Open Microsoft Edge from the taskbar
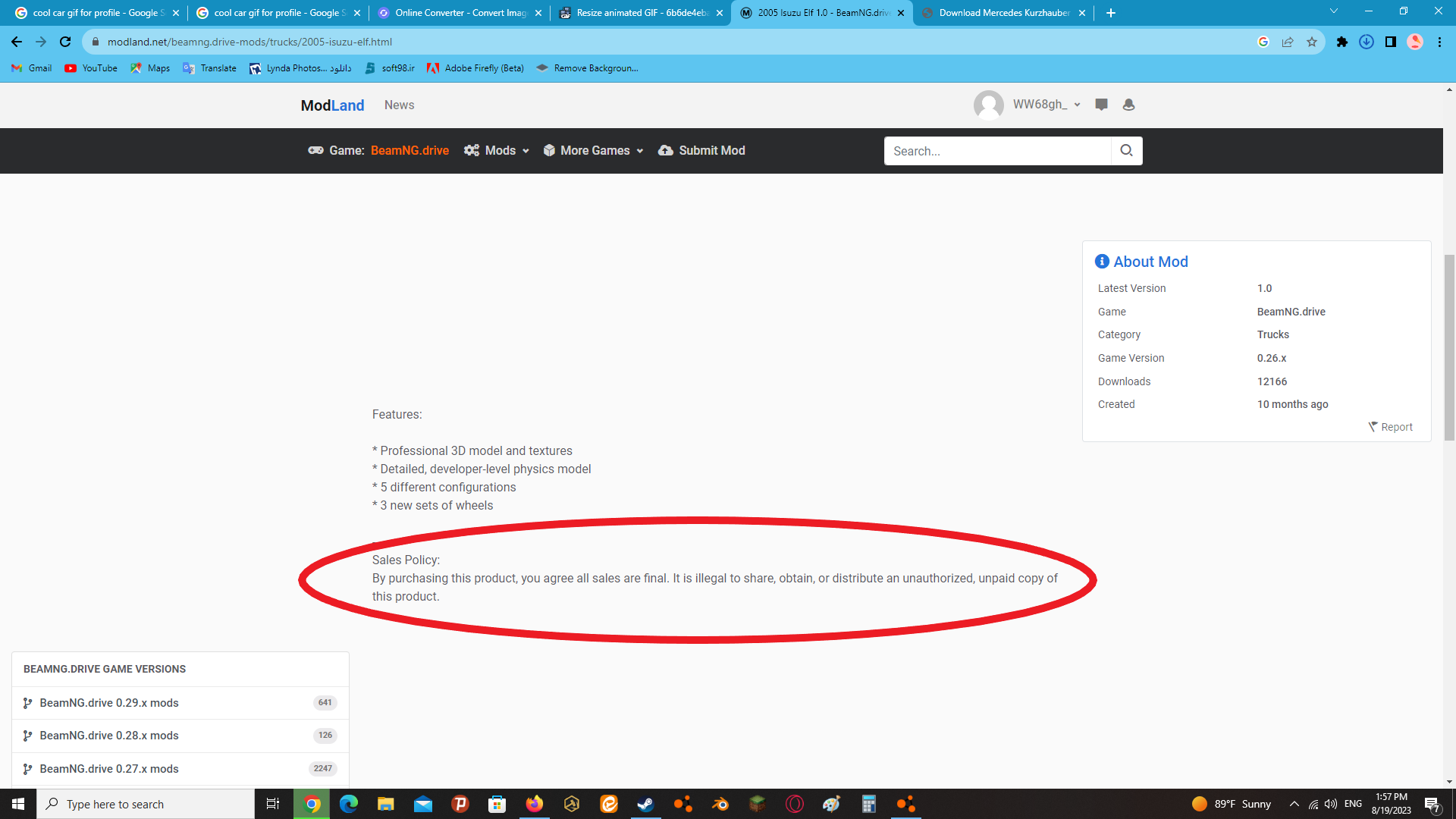 [349, 804]
